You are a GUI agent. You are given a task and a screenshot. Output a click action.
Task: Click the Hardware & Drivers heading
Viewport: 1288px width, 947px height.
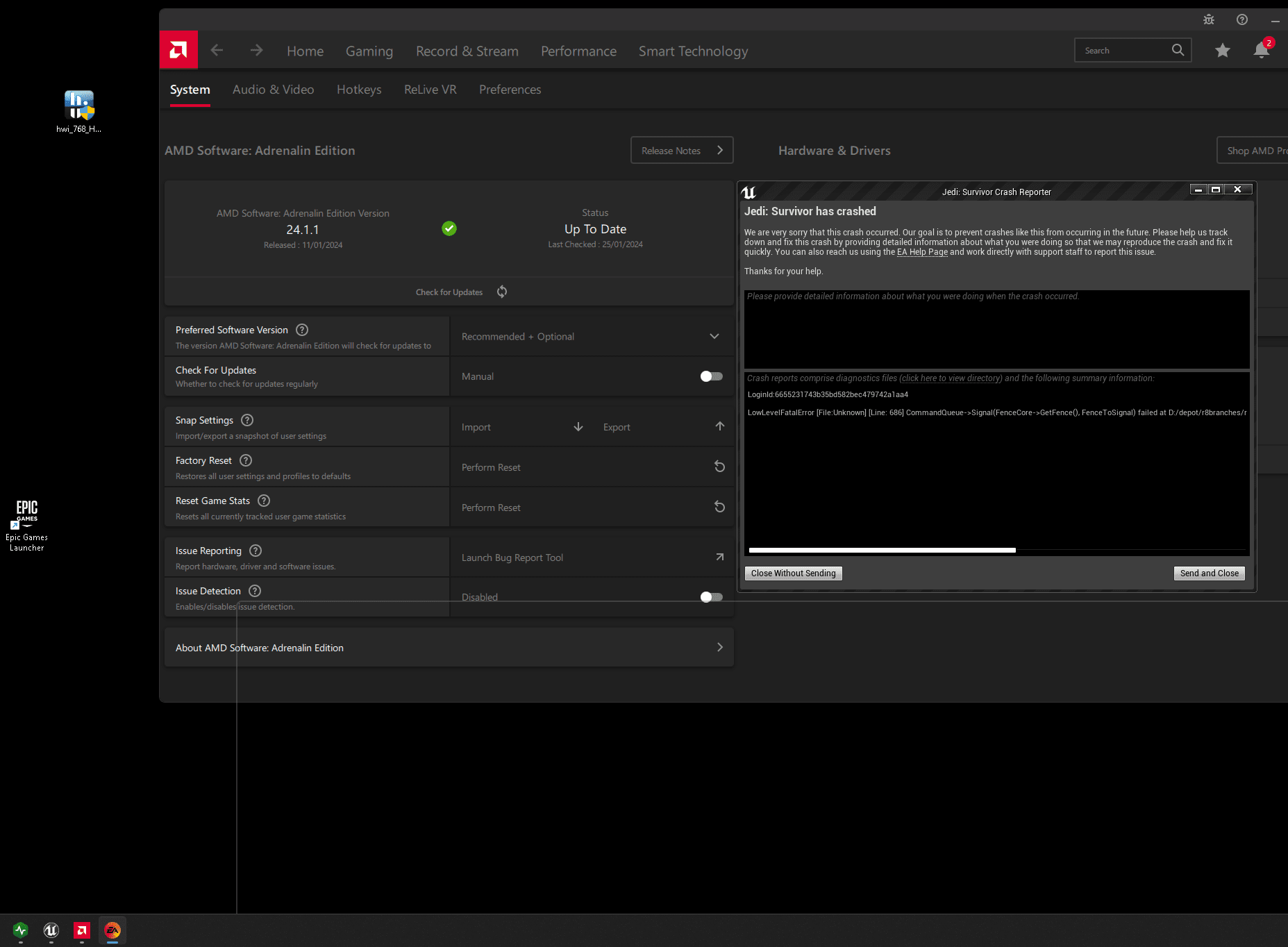coord(834,151)
